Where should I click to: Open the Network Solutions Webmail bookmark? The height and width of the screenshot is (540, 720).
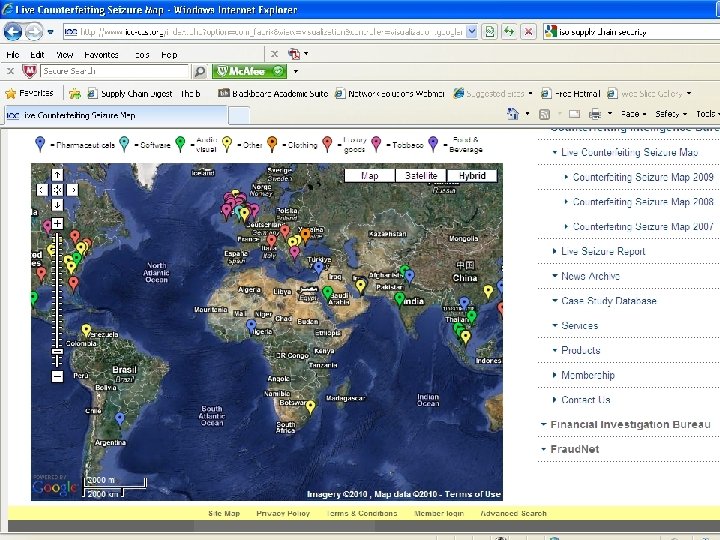(x=389, y=94)
